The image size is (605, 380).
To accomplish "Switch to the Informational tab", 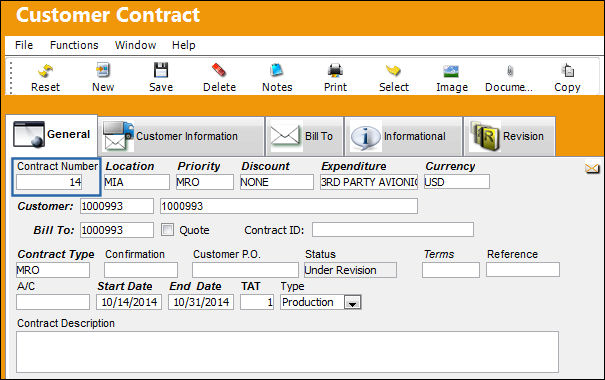I will (x=403, y=136).
